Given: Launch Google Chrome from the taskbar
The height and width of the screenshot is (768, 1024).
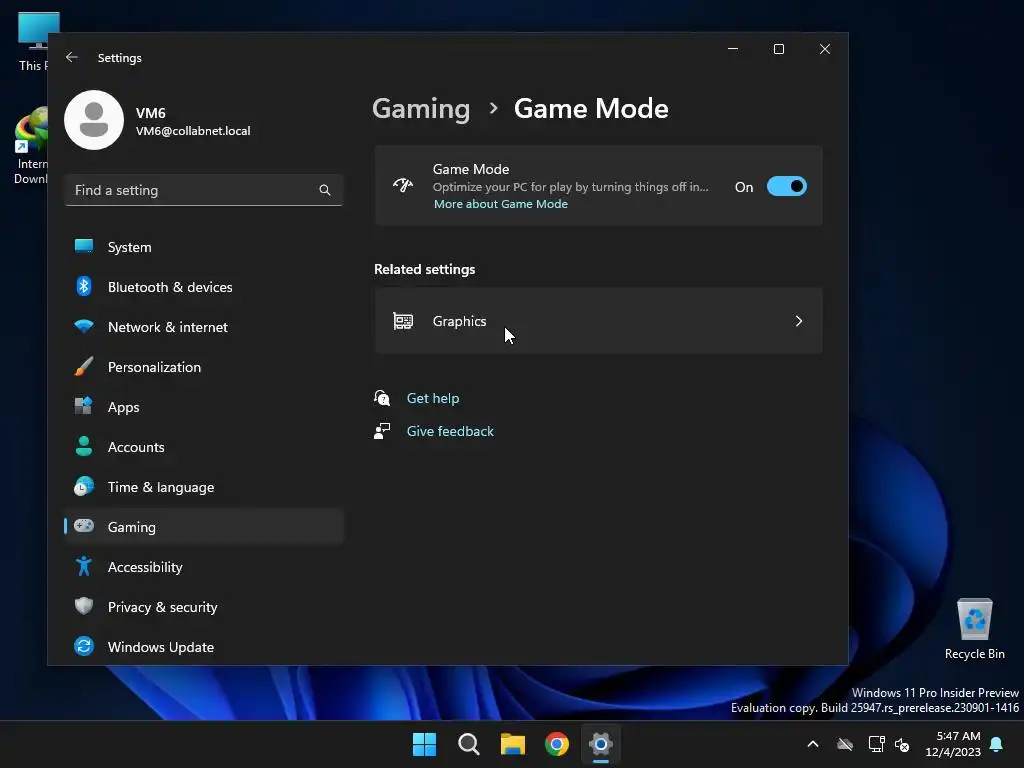Looking at the screenshot, I should click(556, 744).
